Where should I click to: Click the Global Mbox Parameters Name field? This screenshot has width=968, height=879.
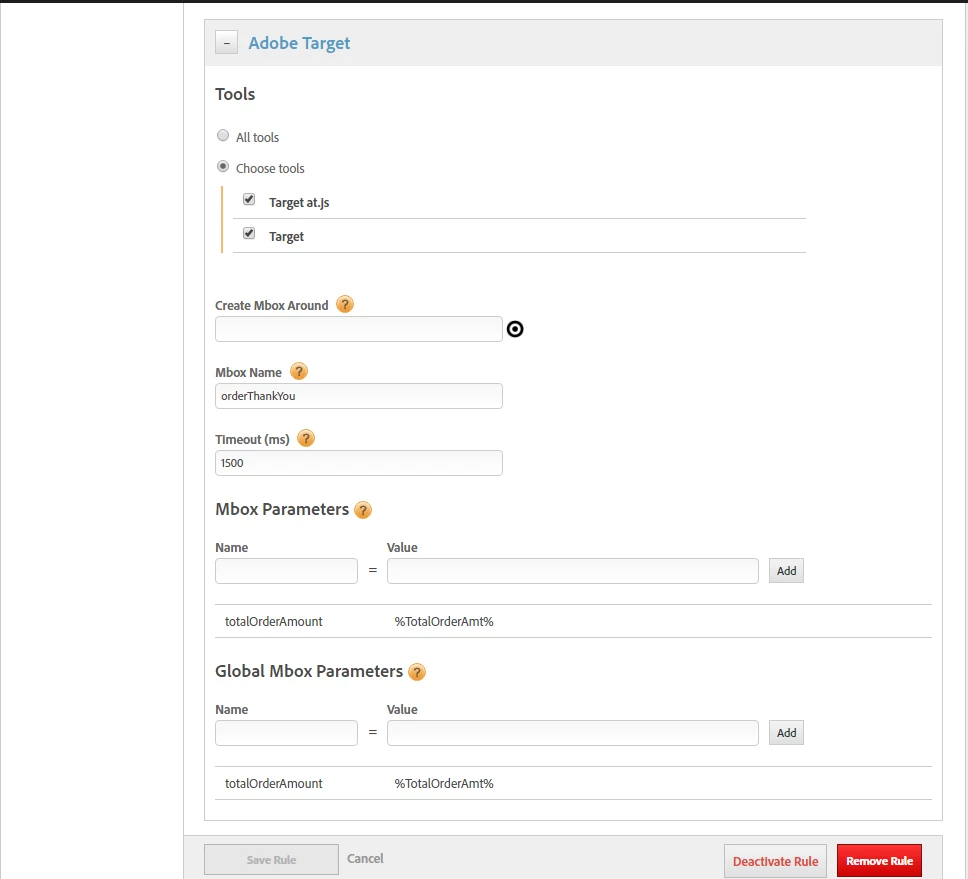(286, 733)
